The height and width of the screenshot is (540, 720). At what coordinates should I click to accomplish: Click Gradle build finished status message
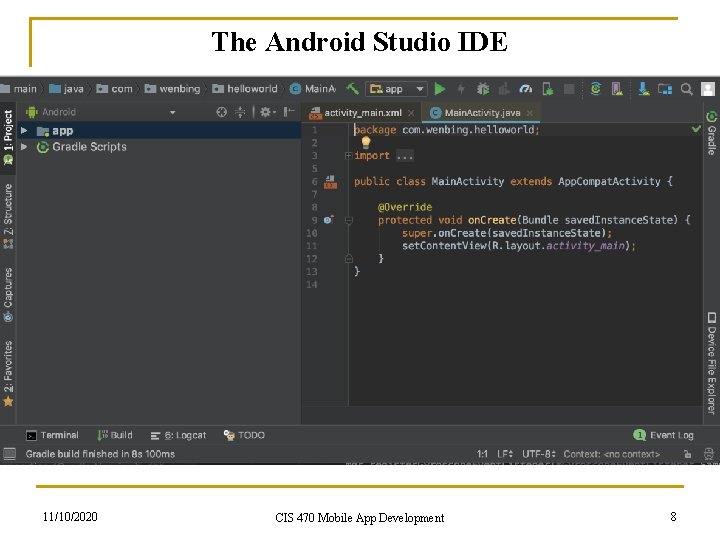tap(100, 454)
